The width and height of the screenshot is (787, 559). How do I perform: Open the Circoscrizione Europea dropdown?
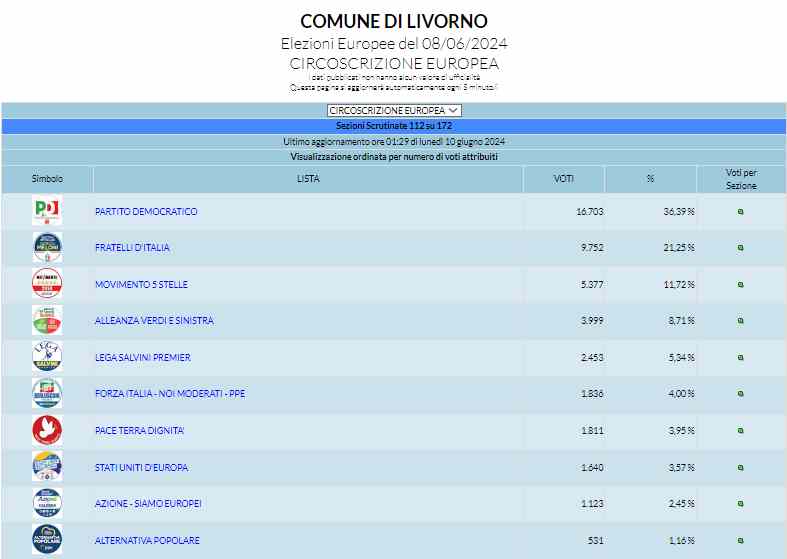click(x=394, y=110)
